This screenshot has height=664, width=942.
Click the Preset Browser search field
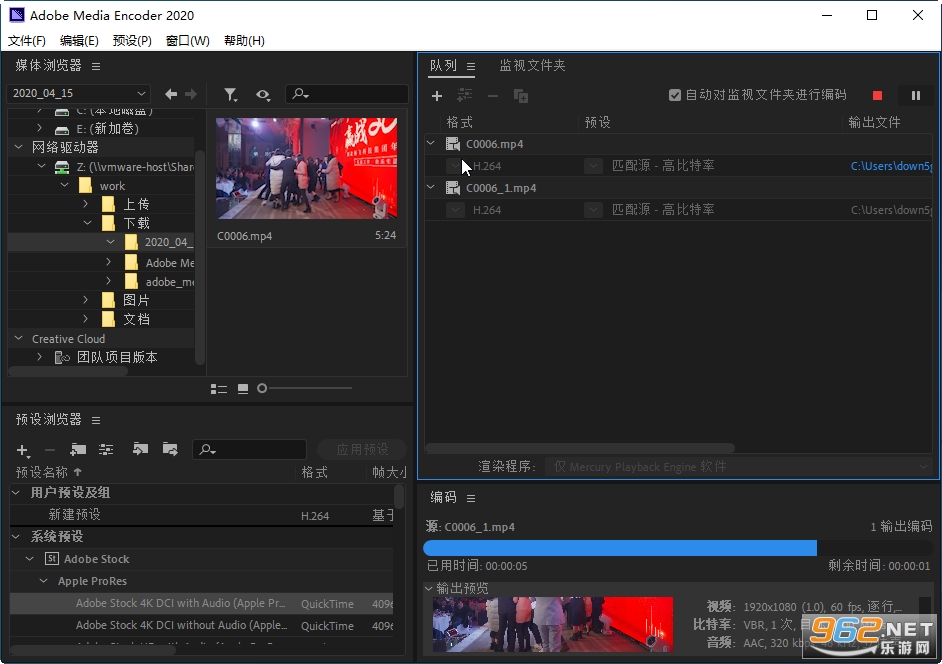[249, 449]
